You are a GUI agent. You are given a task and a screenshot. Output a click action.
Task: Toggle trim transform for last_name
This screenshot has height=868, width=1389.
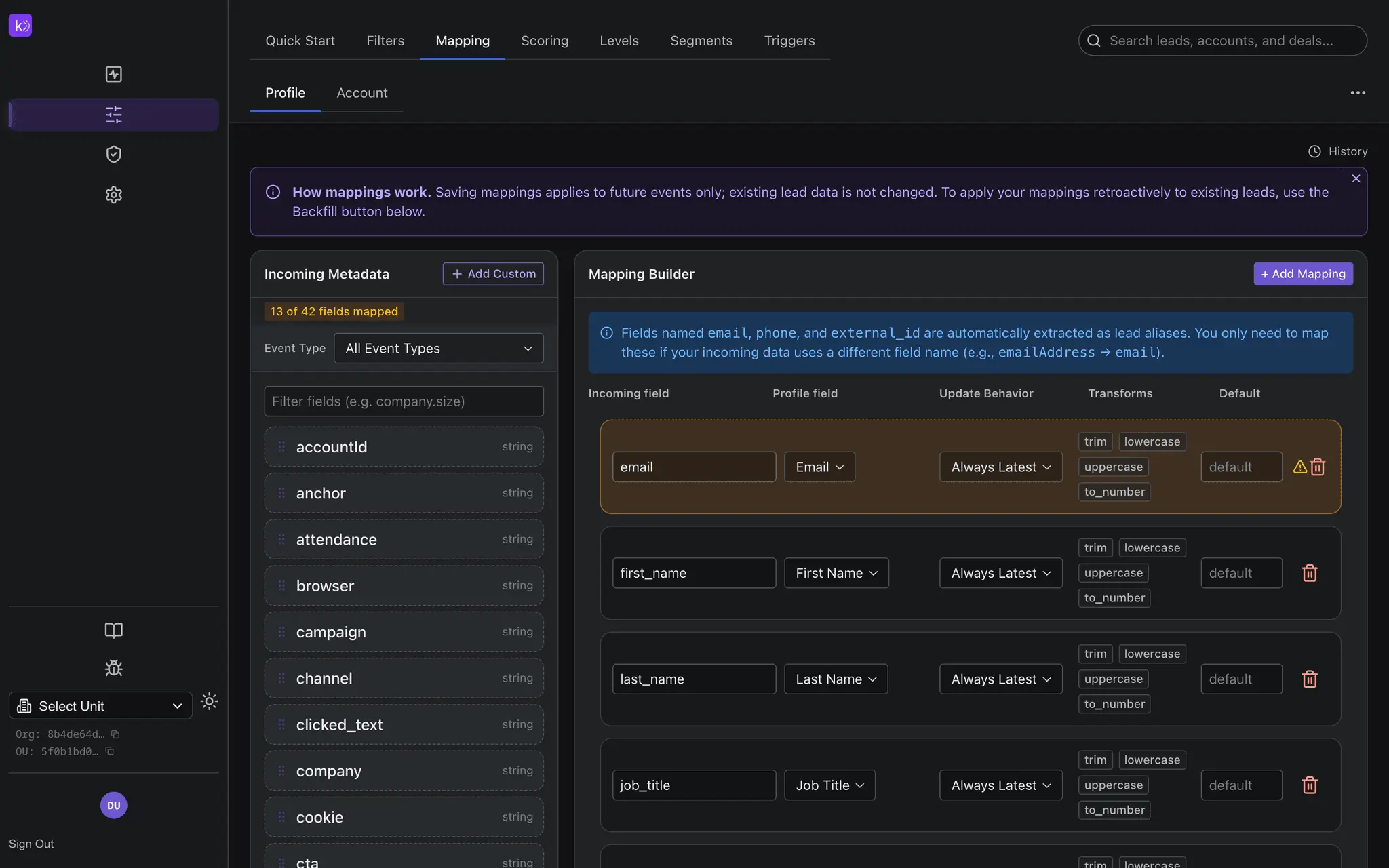(1095, 654)
